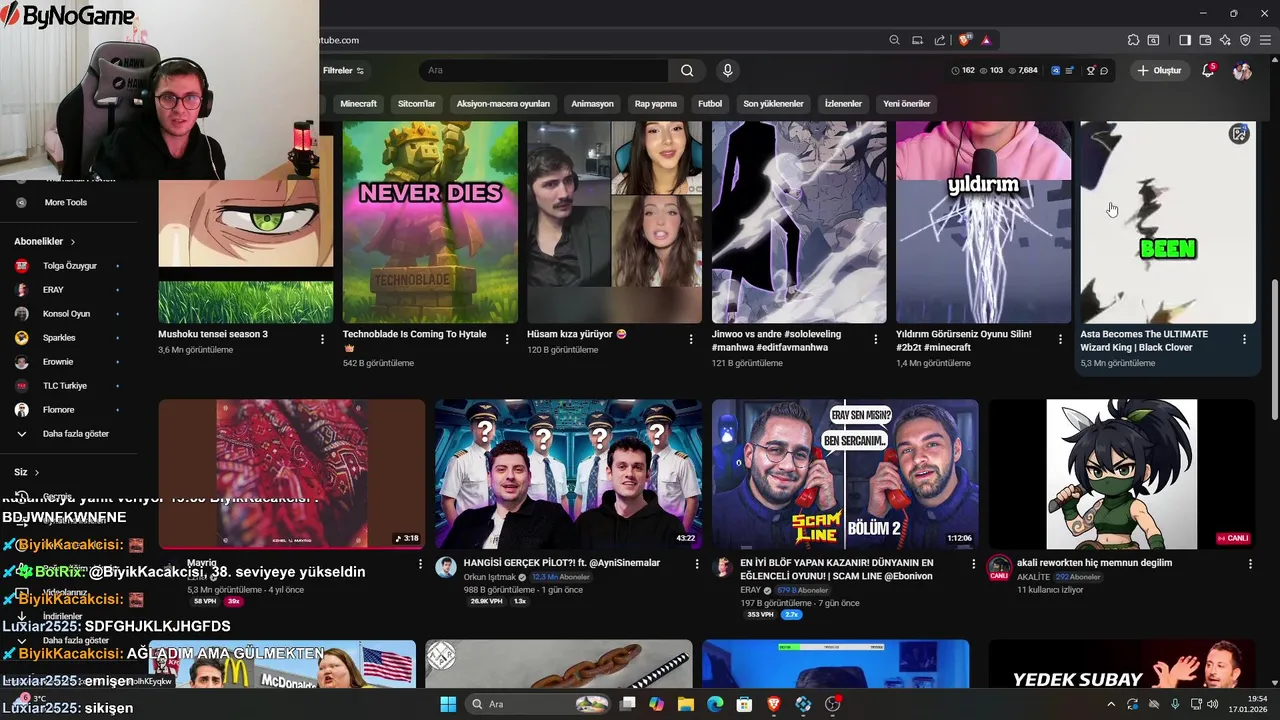Open Konsol Oyun subscription channel
The width and height of the screenshot is (1280, 720).
coord(66,314)
